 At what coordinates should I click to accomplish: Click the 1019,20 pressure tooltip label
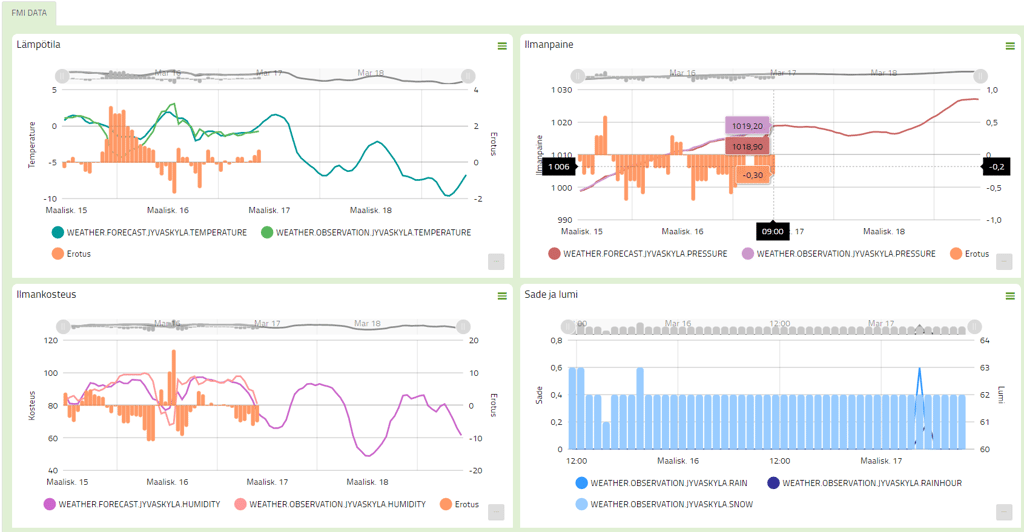click(747, 126)
